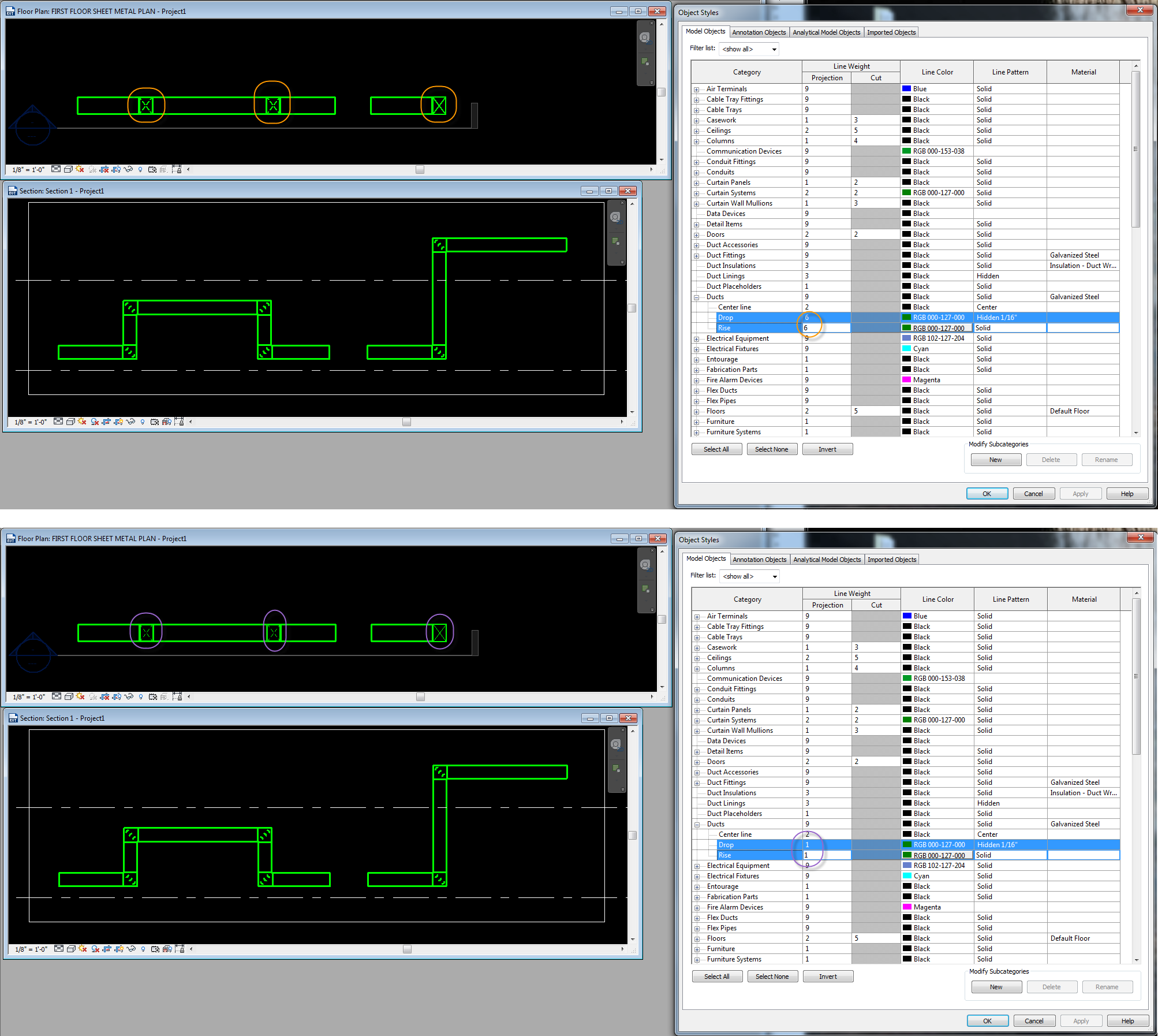Click Detail Level icon in upper section view
The image size is (1158, 1036).
58,422
